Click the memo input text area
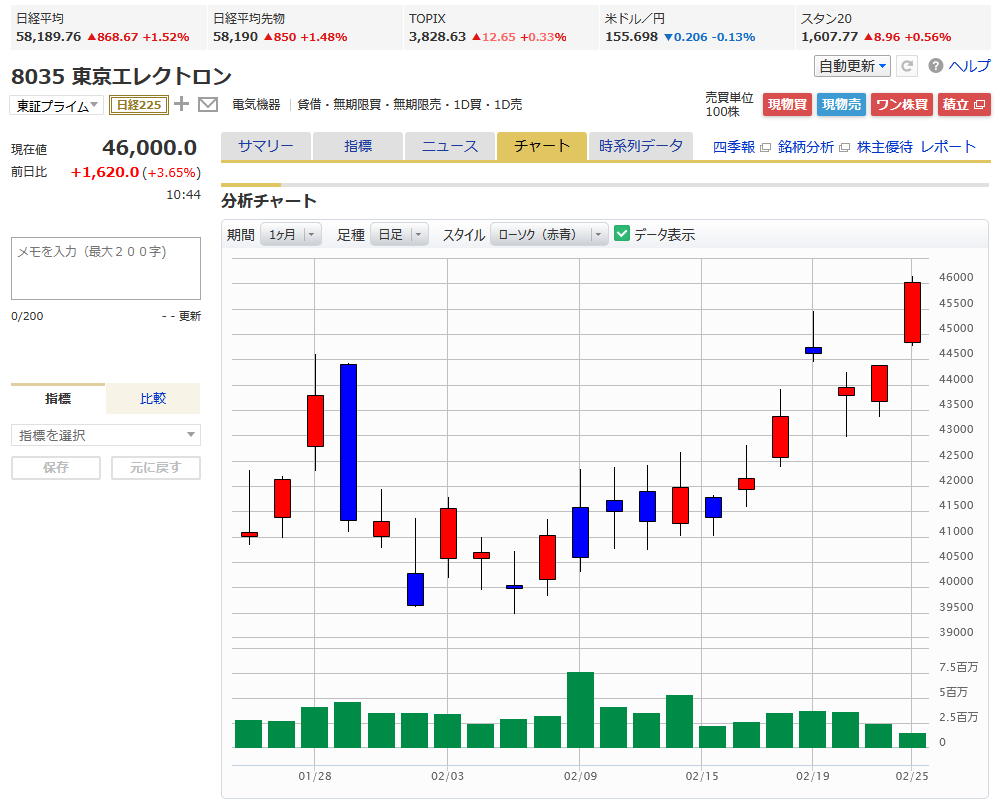This screenshot has height=804, width=1008. click(106, 268)
